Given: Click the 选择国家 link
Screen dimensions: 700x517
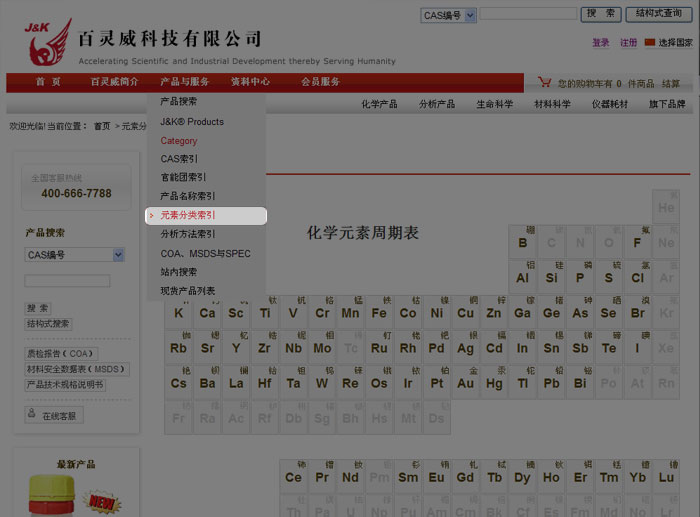Looking at the screenshot, I should [675, 43].
